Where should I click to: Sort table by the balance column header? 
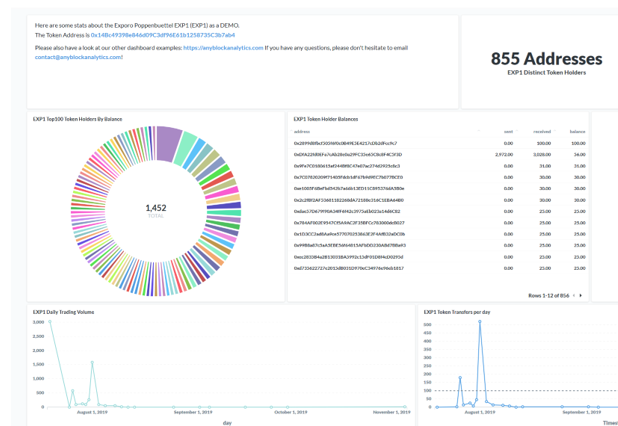[x=577, y=132]
